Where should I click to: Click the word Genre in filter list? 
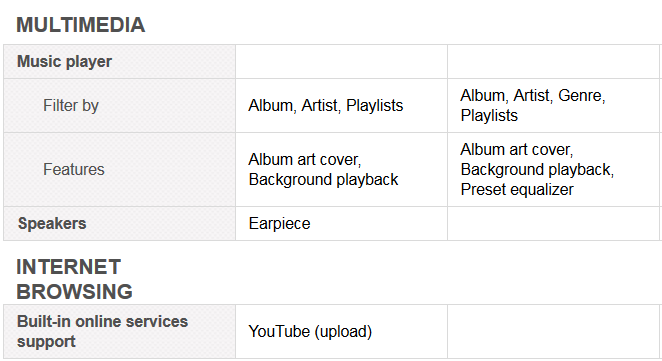pos(581,96)
